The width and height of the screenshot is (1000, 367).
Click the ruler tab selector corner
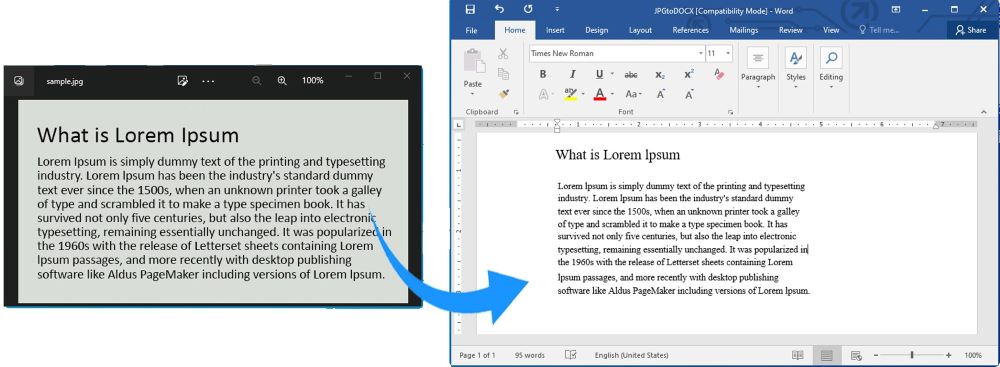[459, 125]
